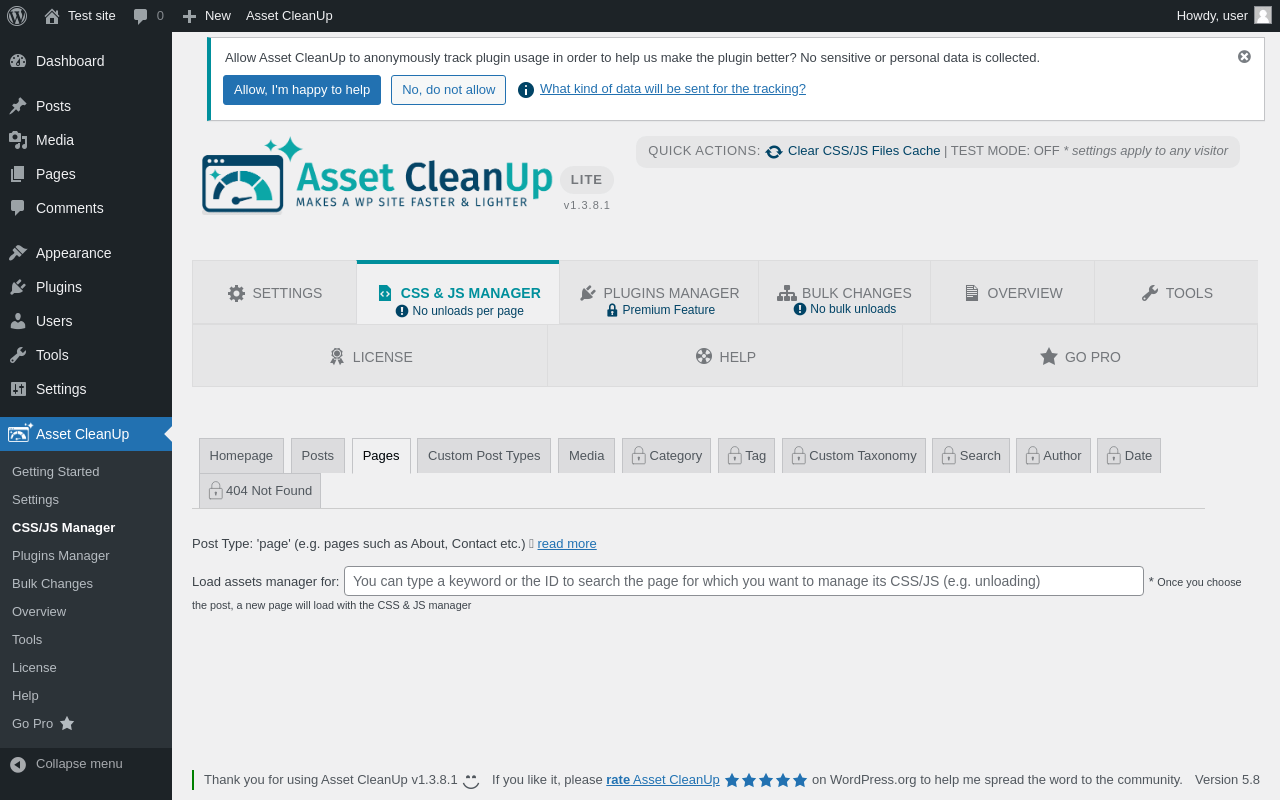Image resolution: width=1280 pixels, height=800 pixels.
Task: Open the LICENSE tab
Action: (370, 356)
